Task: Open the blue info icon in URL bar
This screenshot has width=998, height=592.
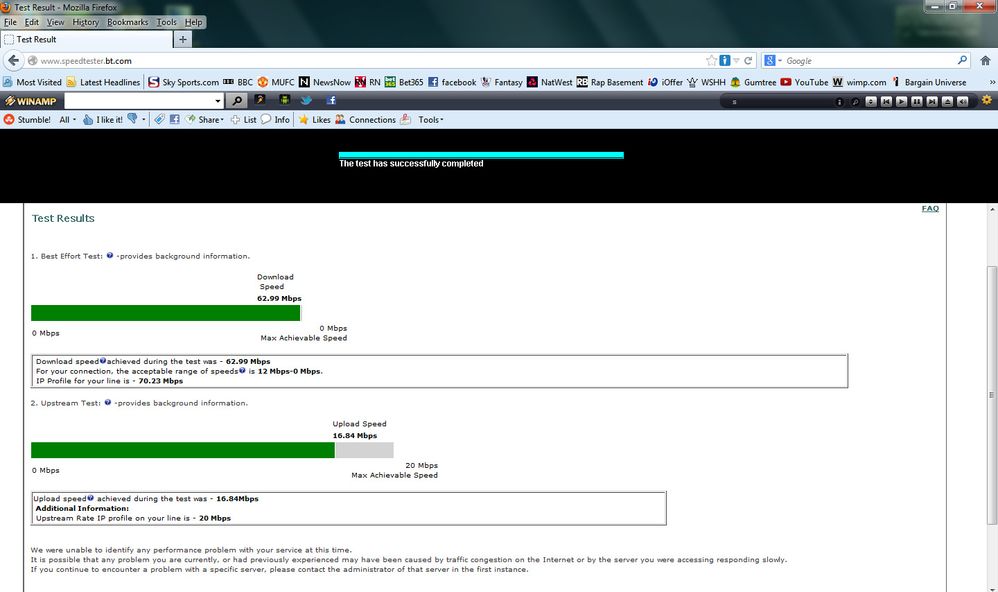Action: (724, 60)
